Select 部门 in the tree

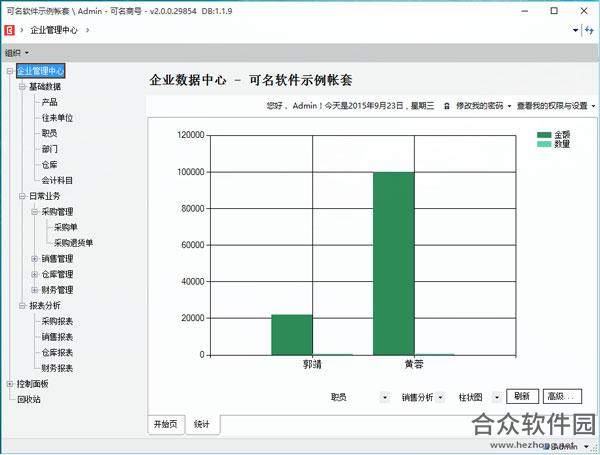(x=50, y=149)
